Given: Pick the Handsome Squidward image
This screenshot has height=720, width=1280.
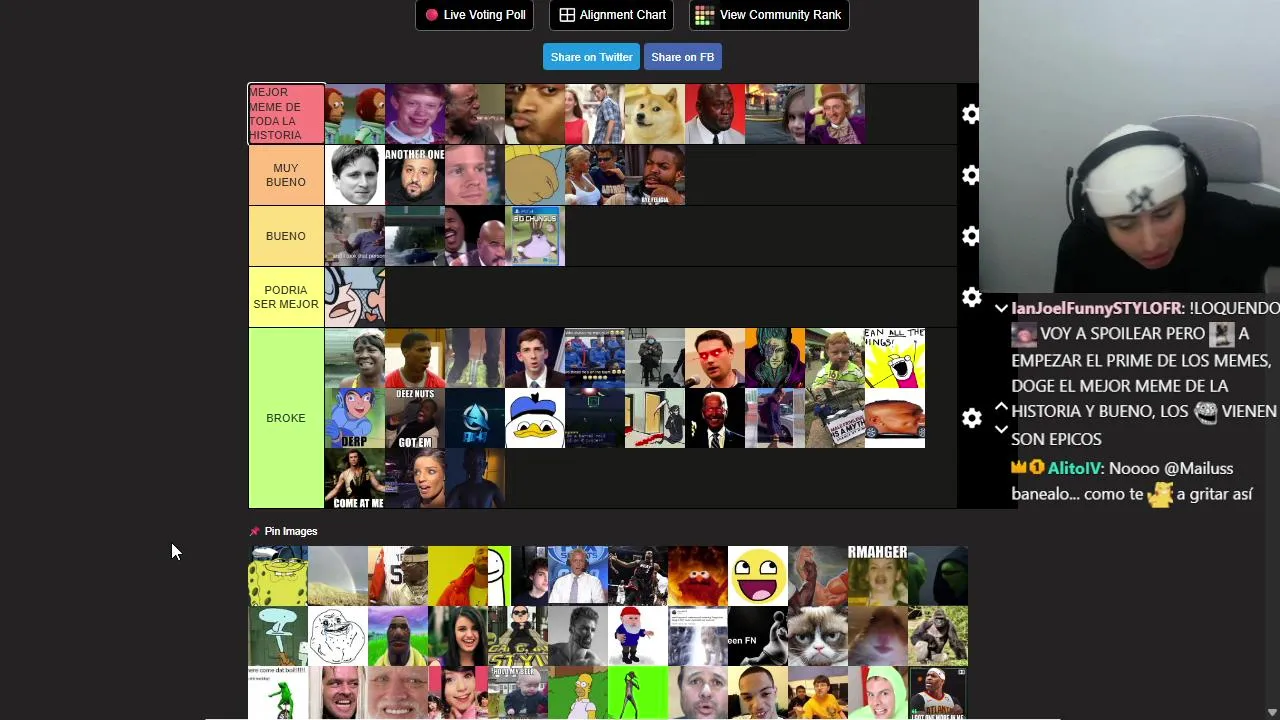Looking at the screenshot, I should click(278, 636).
